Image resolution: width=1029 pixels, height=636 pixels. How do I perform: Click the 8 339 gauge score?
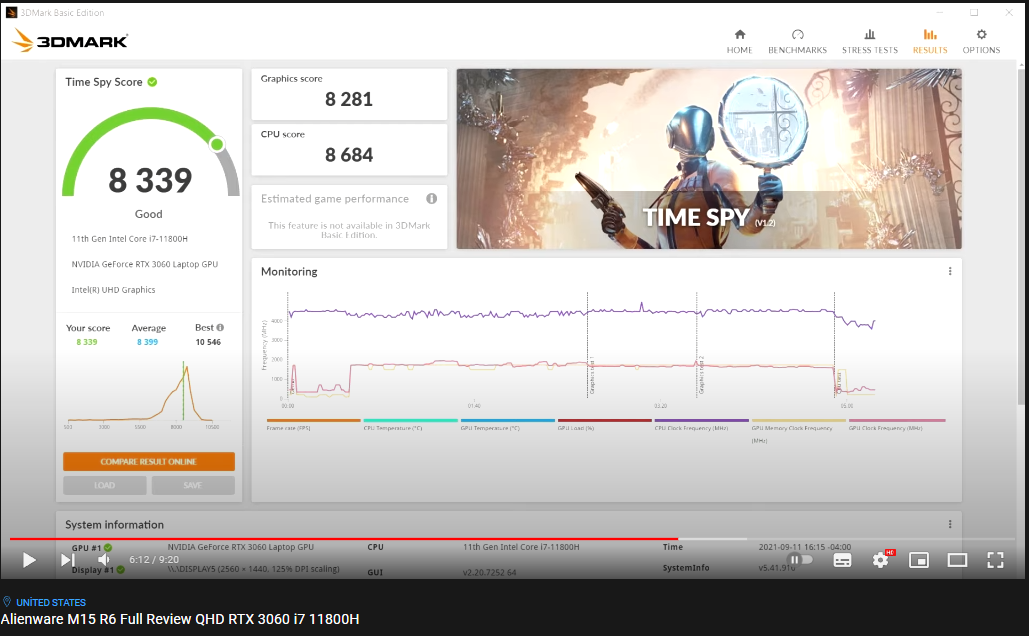[150, 180]
